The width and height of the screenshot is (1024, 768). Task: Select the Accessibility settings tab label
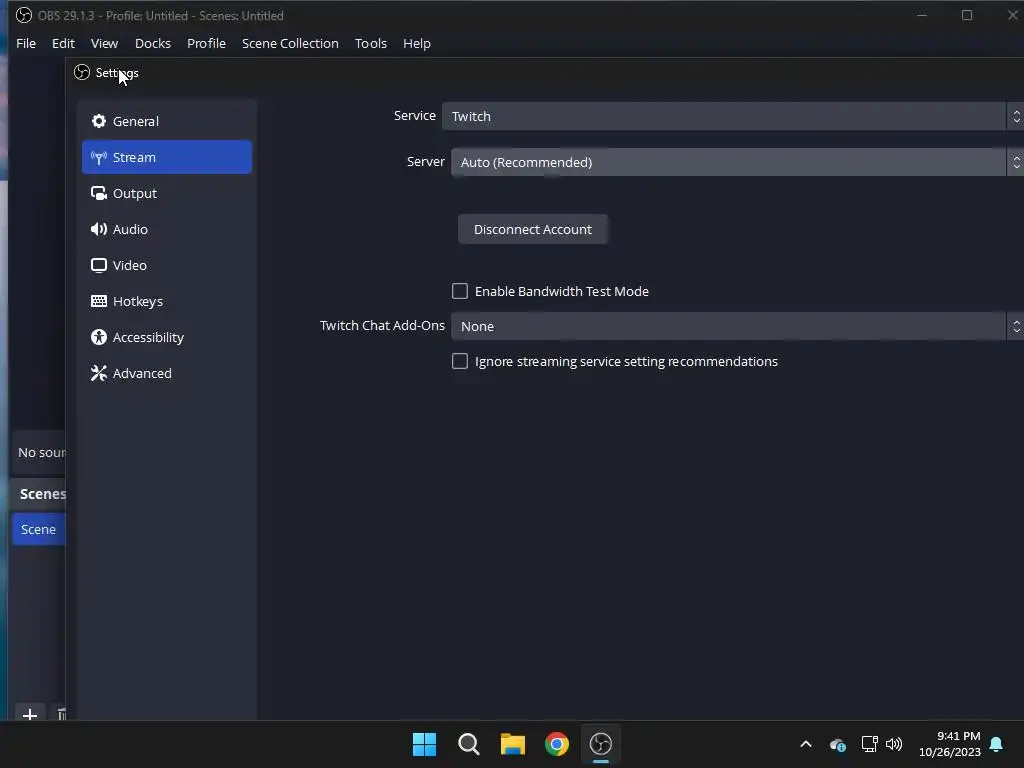[x=148, y=338]
